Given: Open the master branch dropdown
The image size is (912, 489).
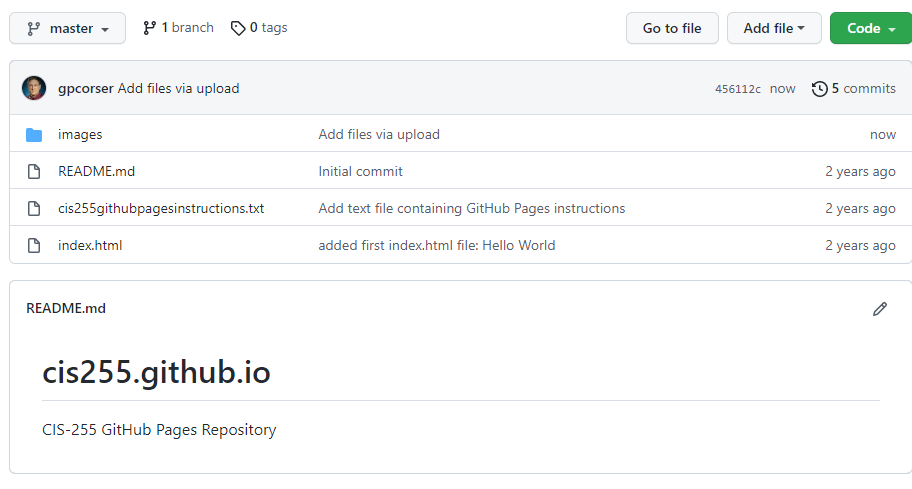Looking at the screenshot, I should point(67,28).
